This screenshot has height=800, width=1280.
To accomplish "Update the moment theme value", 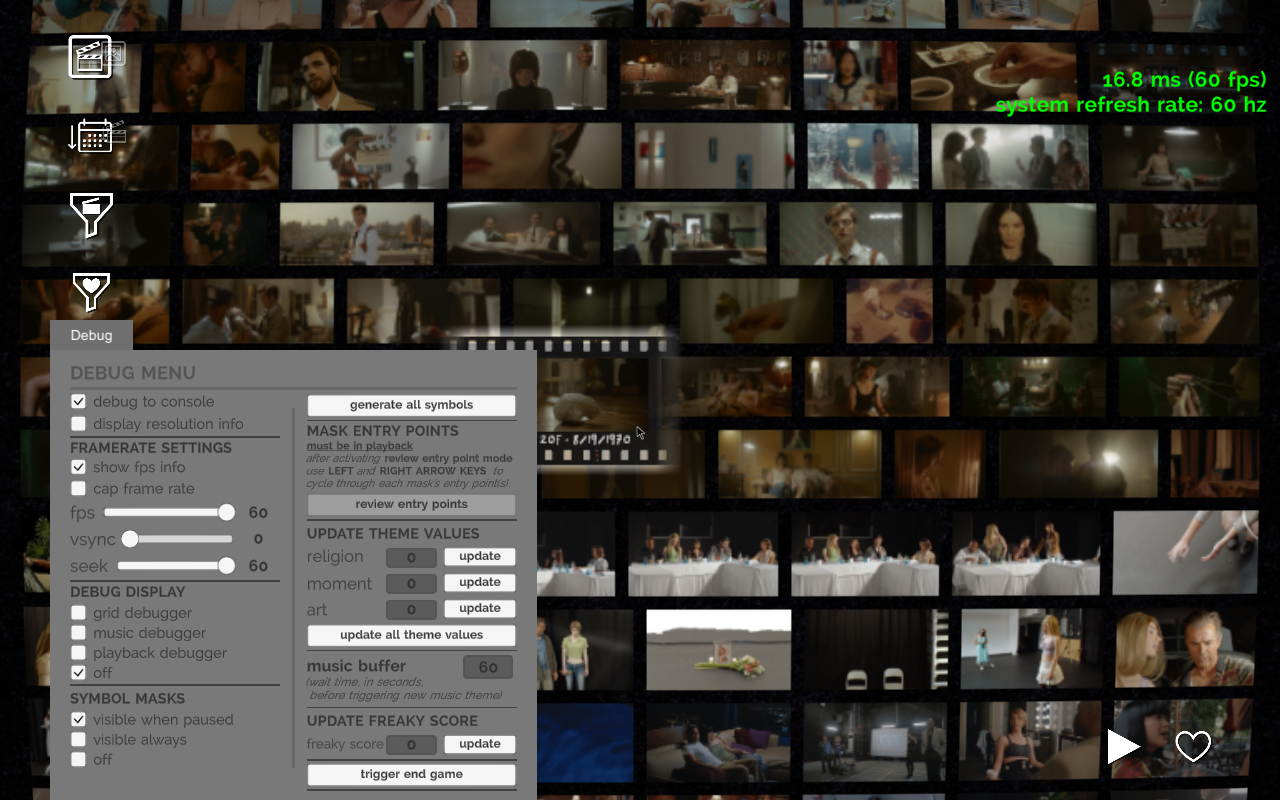I will pyautogui.click(x=480, y=583).
